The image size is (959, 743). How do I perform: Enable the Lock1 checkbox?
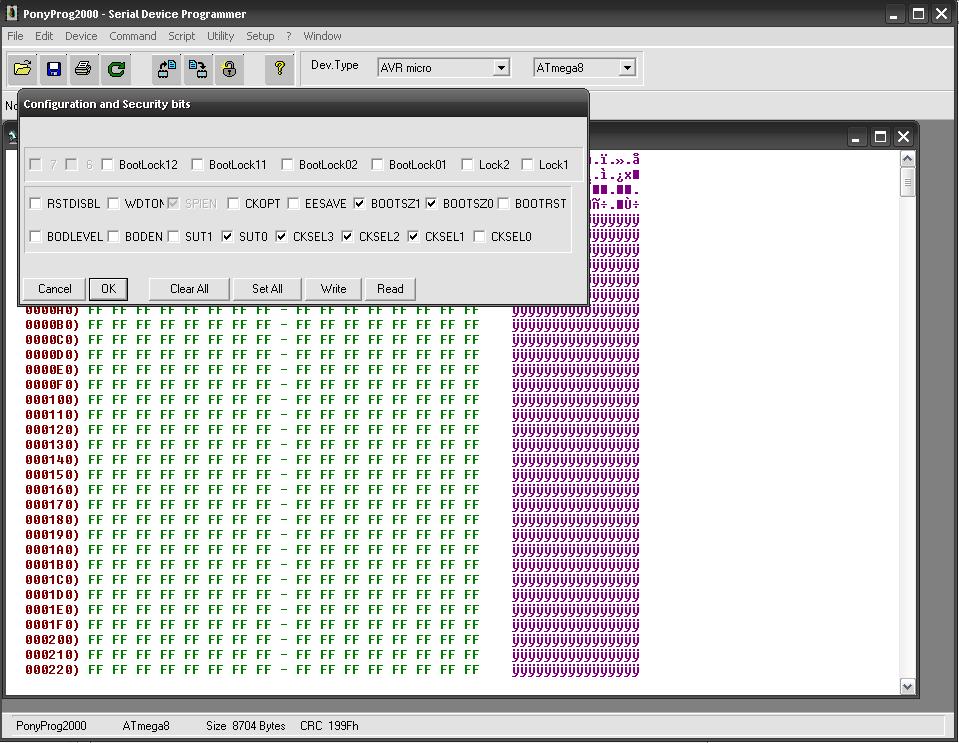(x=527, y=164)
